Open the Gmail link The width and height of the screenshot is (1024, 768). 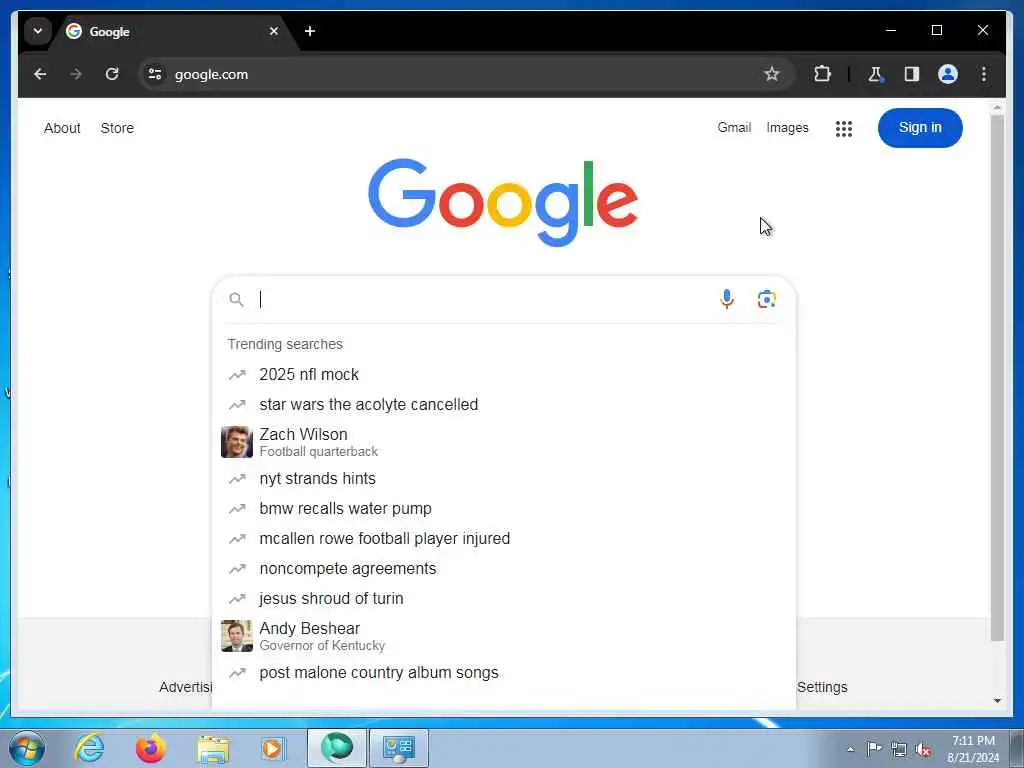(734, 127)
